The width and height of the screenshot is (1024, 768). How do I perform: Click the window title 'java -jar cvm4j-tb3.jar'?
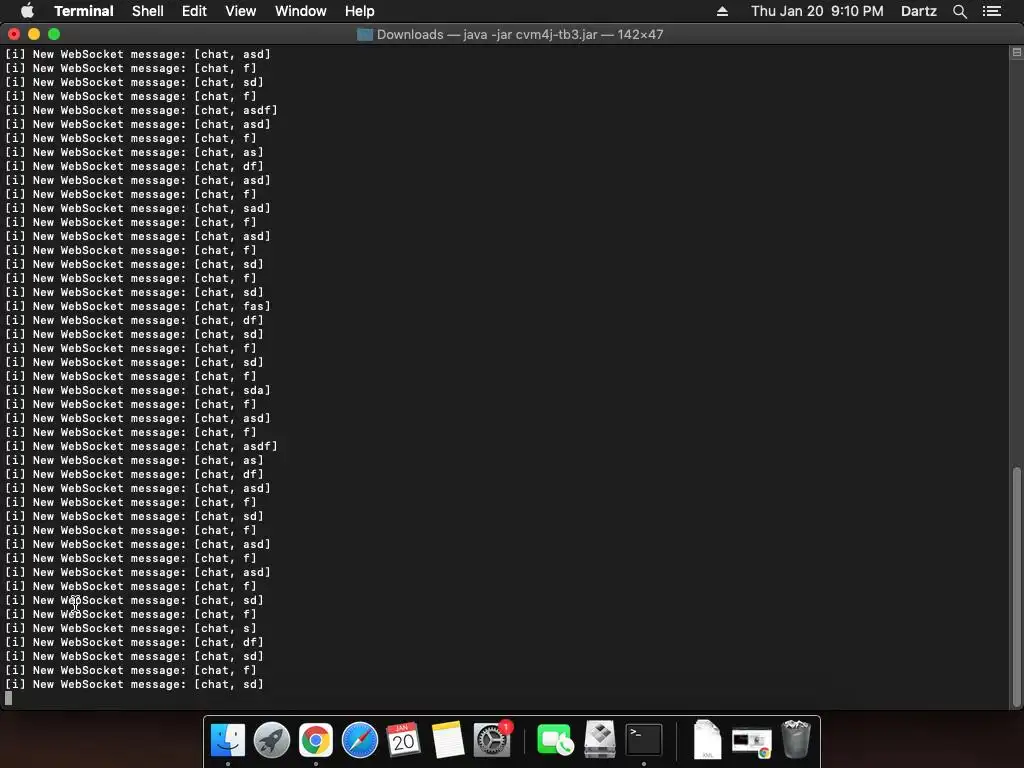(x=530, y=35)
